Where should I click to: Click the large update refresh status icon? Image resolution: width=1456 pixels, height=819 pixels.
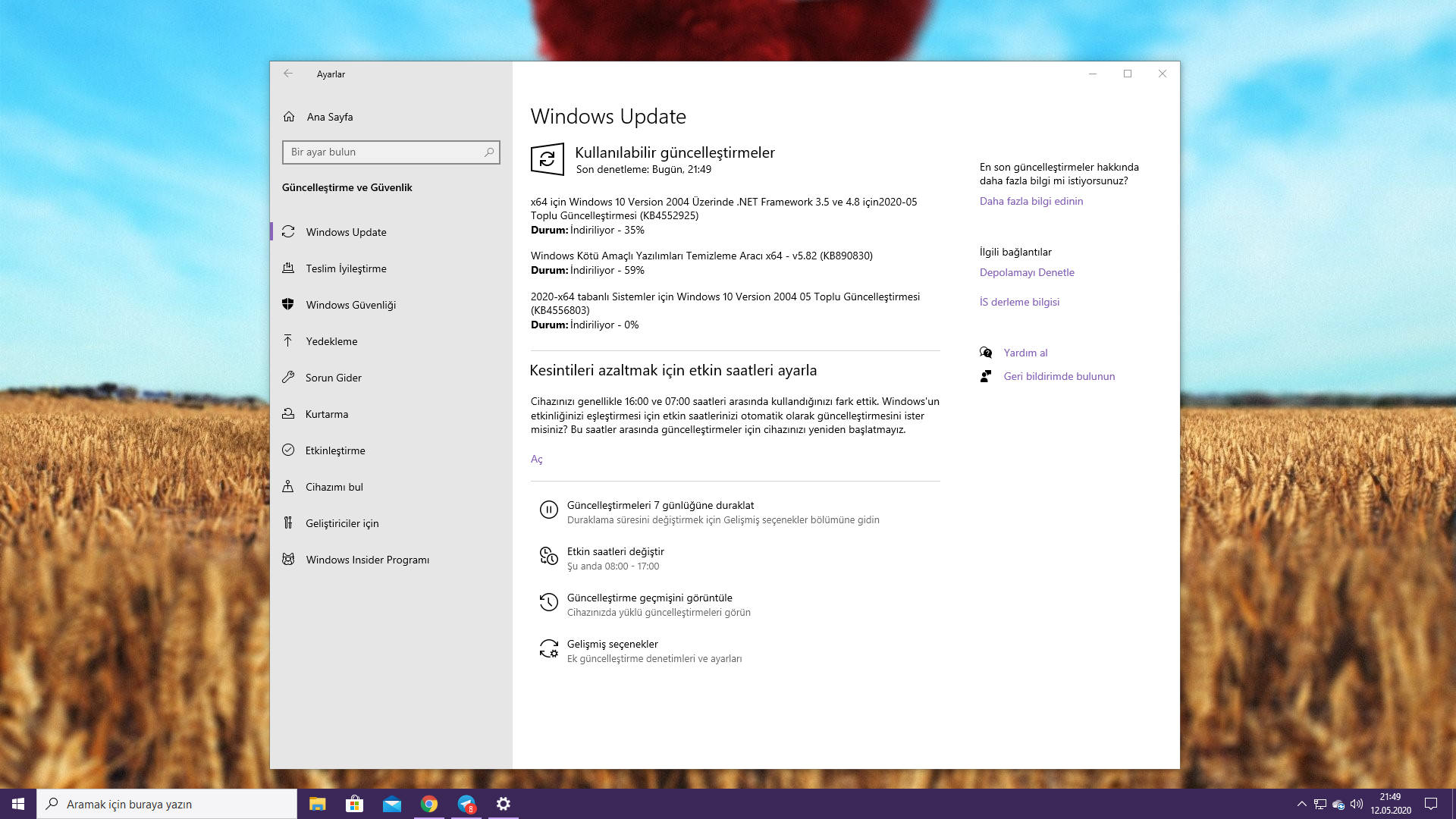coord(548,159)
